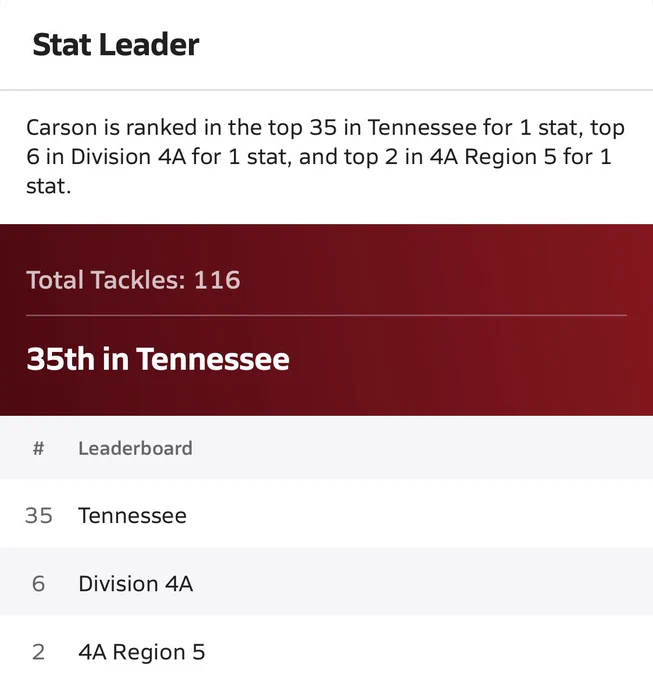Click the divider line under Total Tackles
Screen dimensions: 653x680
pos(326,315)
